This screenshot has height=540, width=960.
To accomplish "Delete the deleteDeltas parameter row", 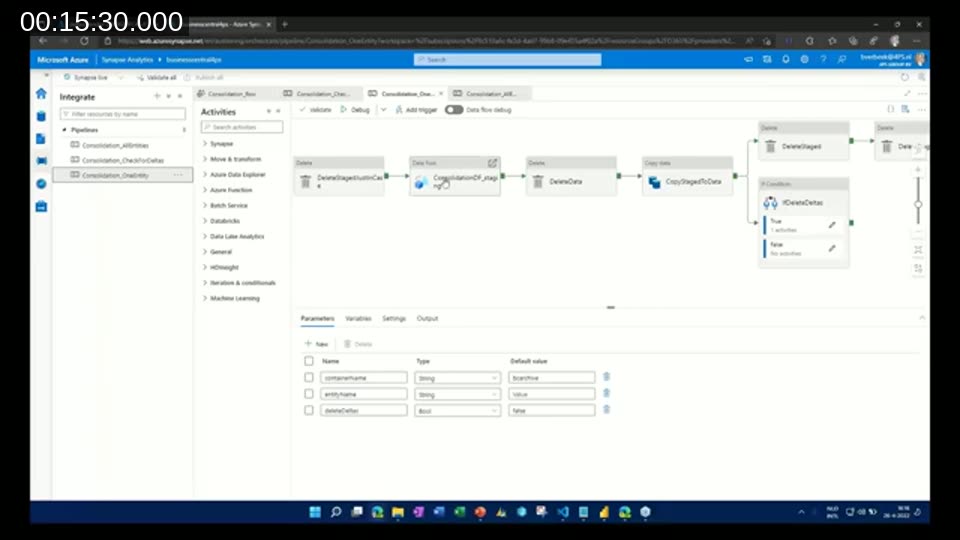I will [x=606, y=410].
